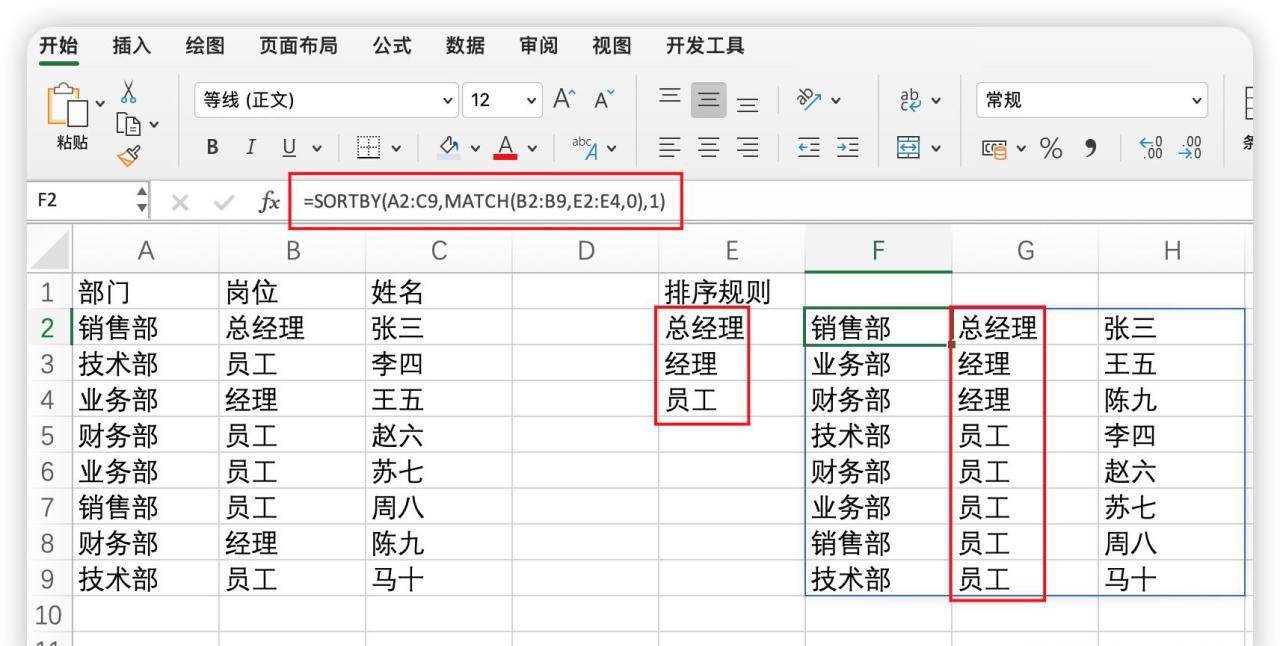Open the 开发工具 ribbon tab
The image size is (1280, 646).
pyautogui.click(x=705, y=45)
